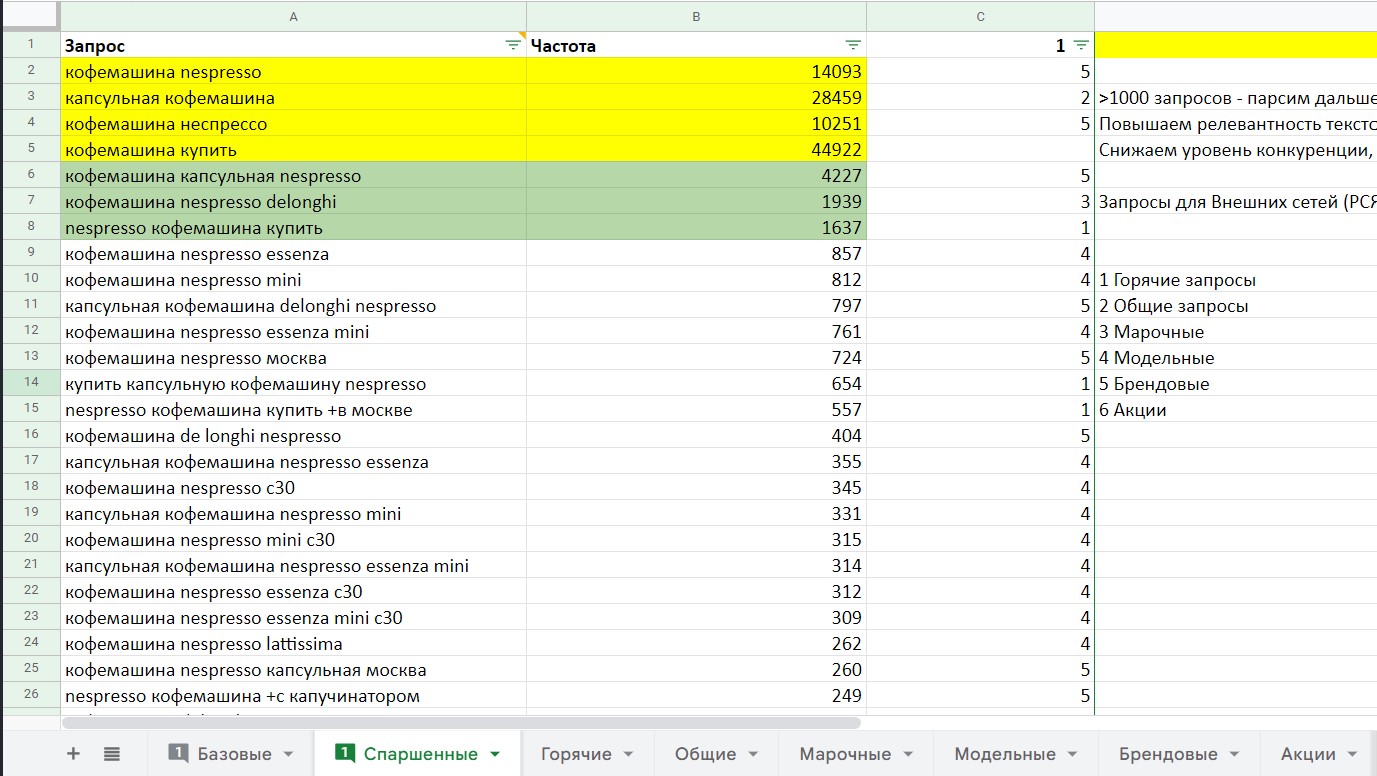Open the Модельные sheet tab

point(1005,754)
